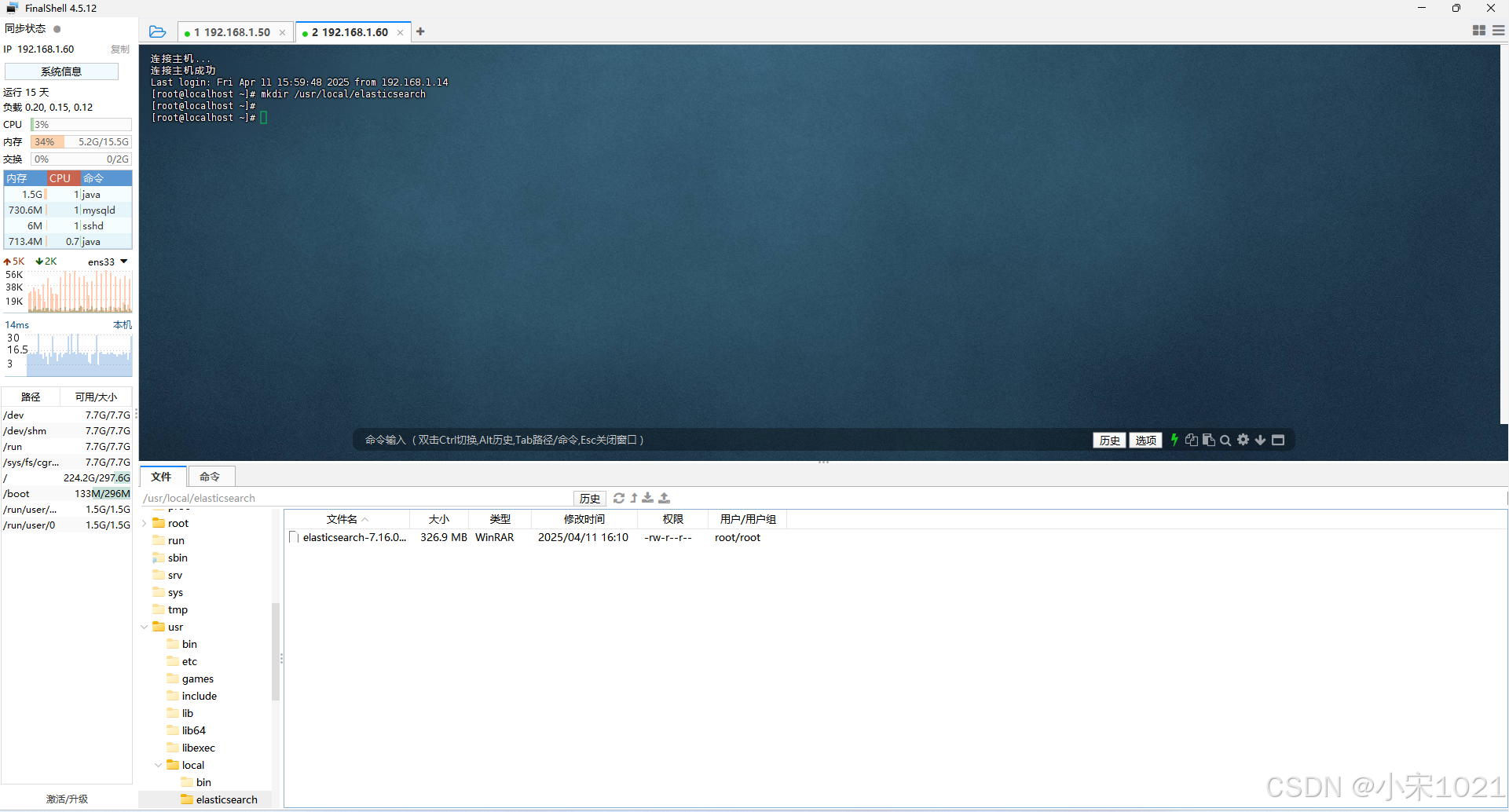1509x812 pixels.
Task: Close the 192.168.1.50 tab
Action: [x=282, y=32]
